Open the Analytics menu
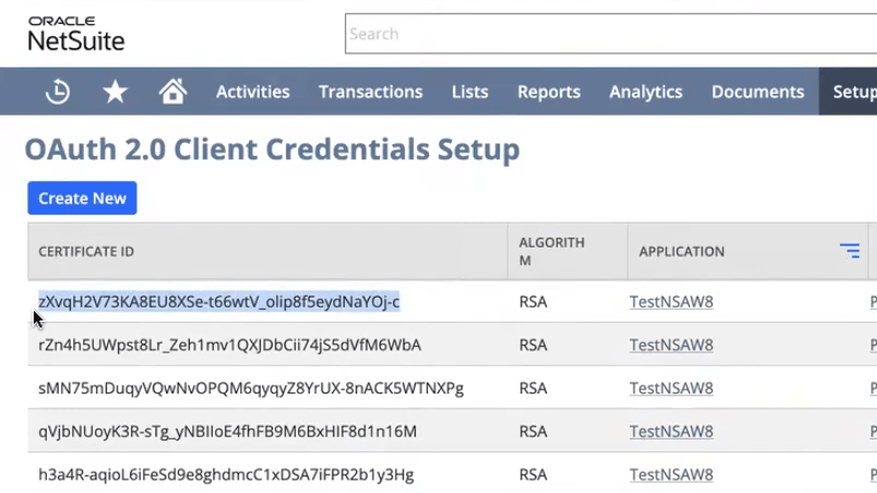 pos(646,92)
